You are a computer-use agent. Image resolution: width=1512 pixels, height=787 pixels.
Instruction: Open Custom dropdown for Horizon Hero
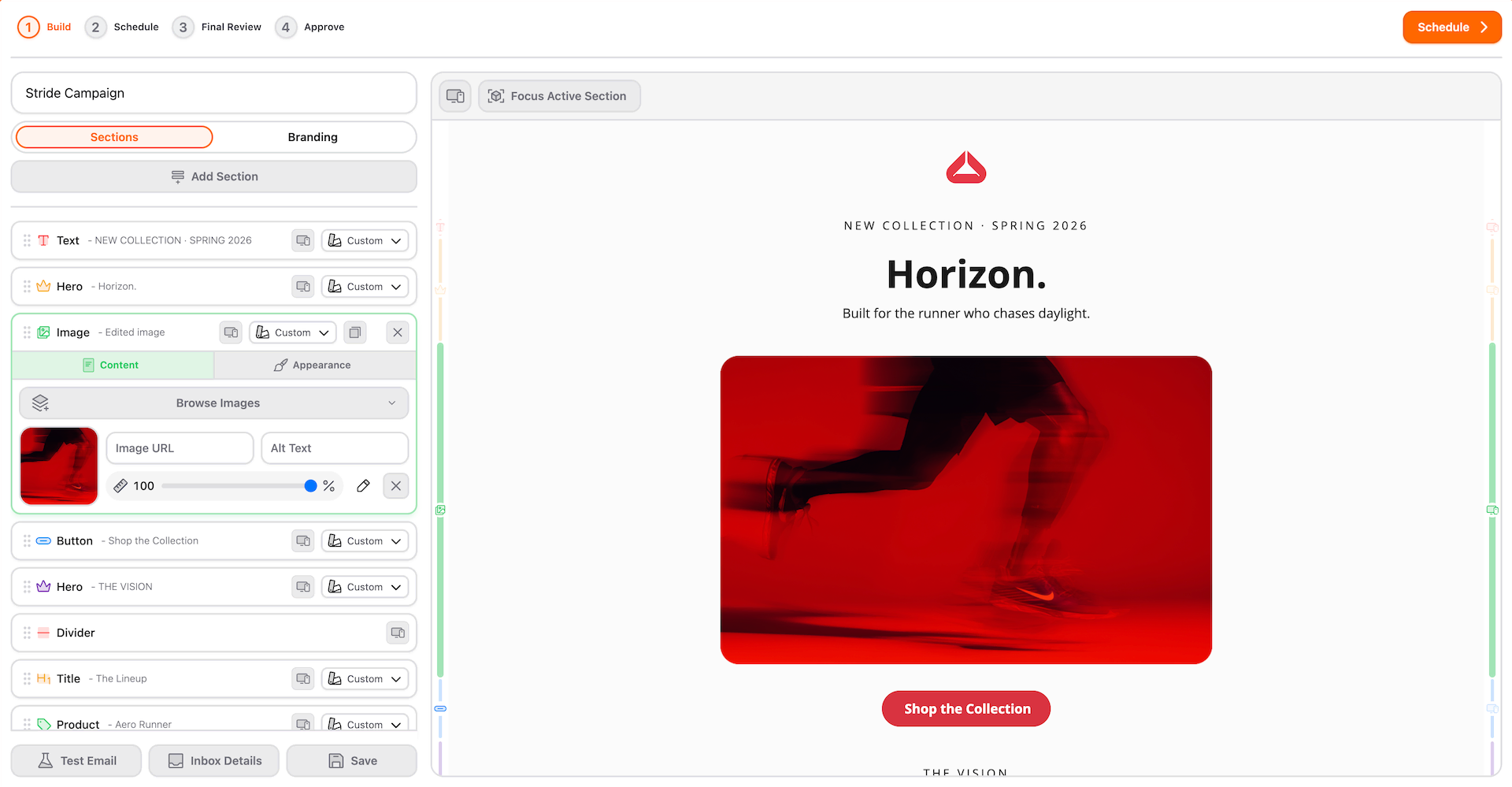point(365,287)
